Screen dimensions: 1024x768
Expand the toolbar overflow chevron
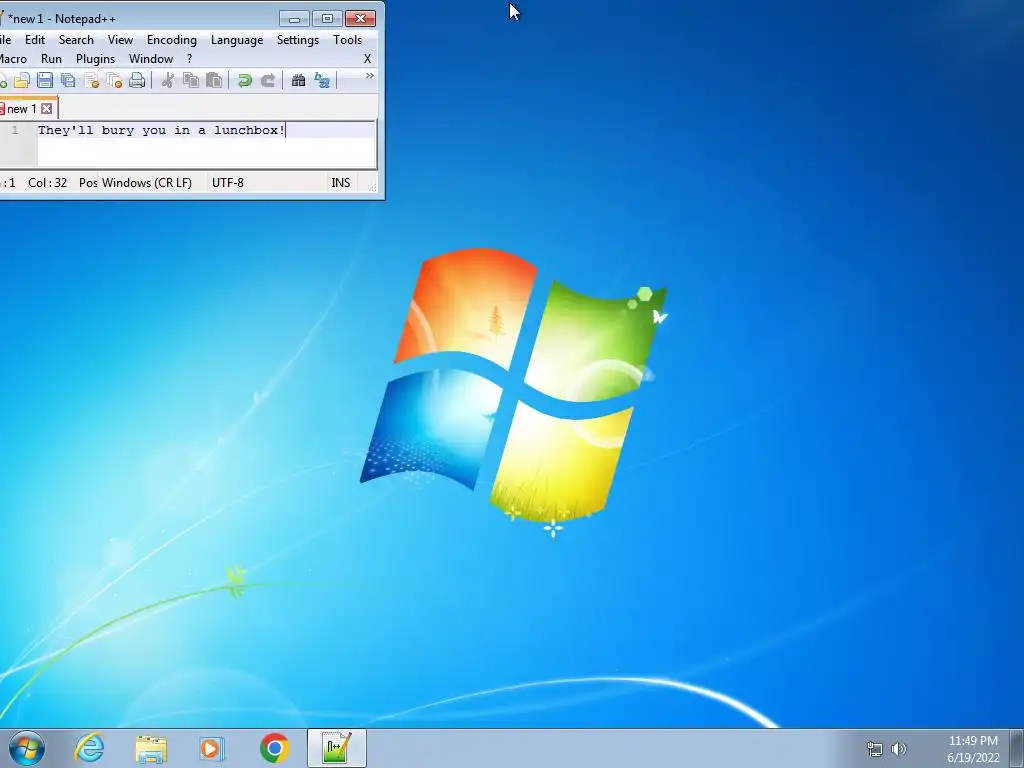click(x=369, y=76)
